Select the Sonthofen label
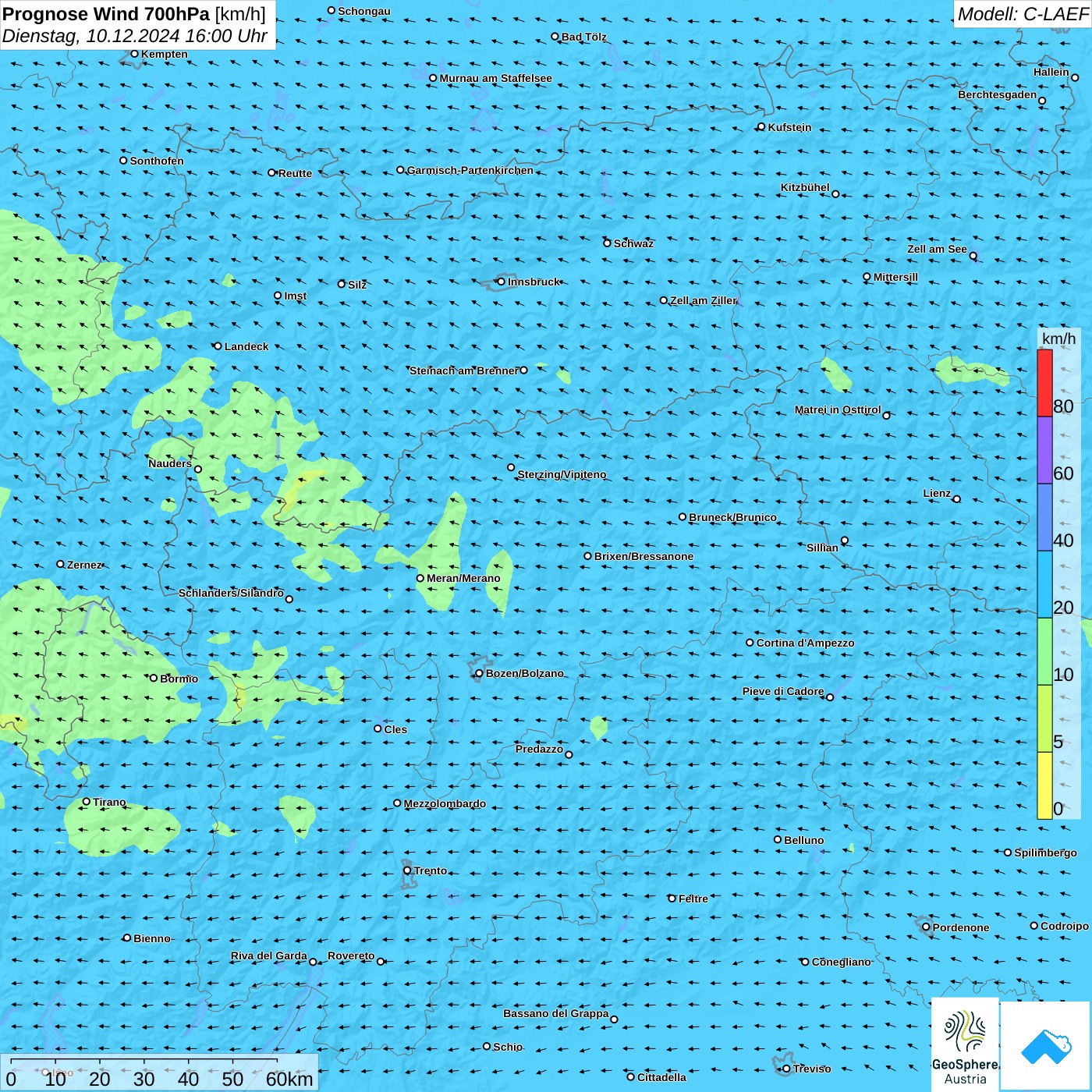Screen dimensions: 1092x1092 (157, 161)
